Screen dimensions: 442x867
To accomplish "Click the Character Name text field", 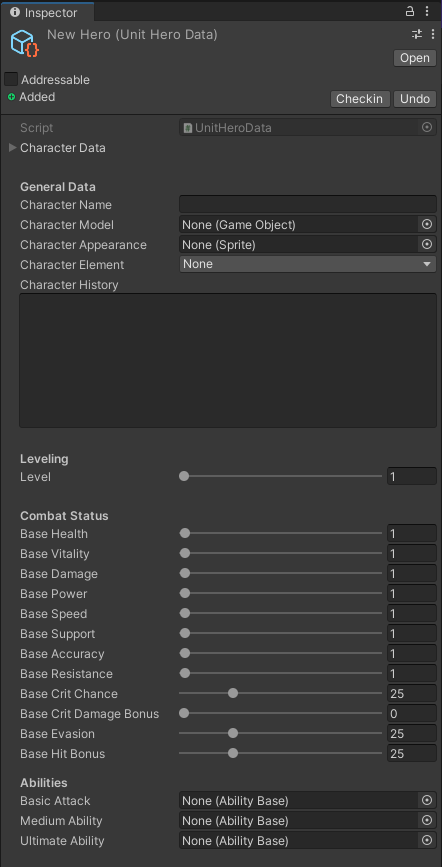I will click(x=308, y=204).
